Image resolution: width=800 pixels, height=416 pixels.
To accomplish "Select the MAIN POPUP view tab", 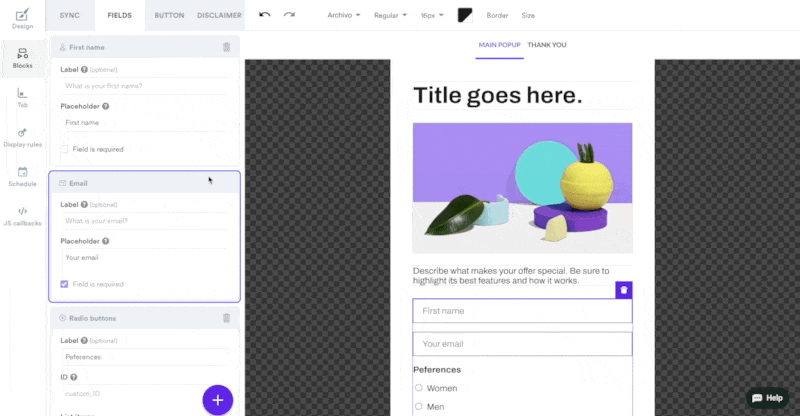I will pyautogui.click(x=499, y=45).
